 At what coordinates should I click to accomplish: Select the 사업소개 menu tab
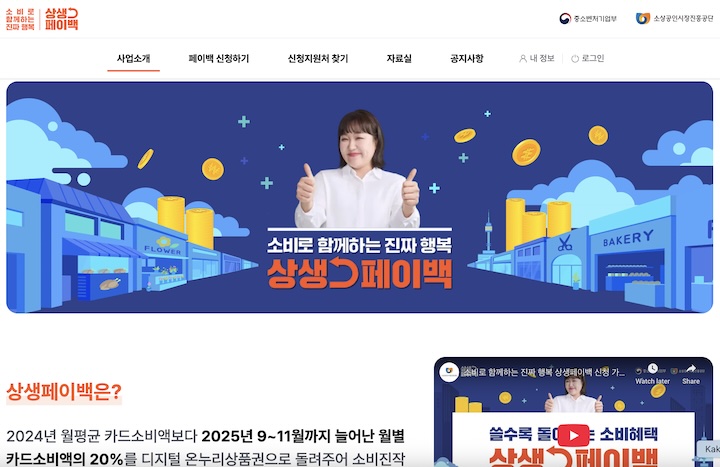(133, 59)
